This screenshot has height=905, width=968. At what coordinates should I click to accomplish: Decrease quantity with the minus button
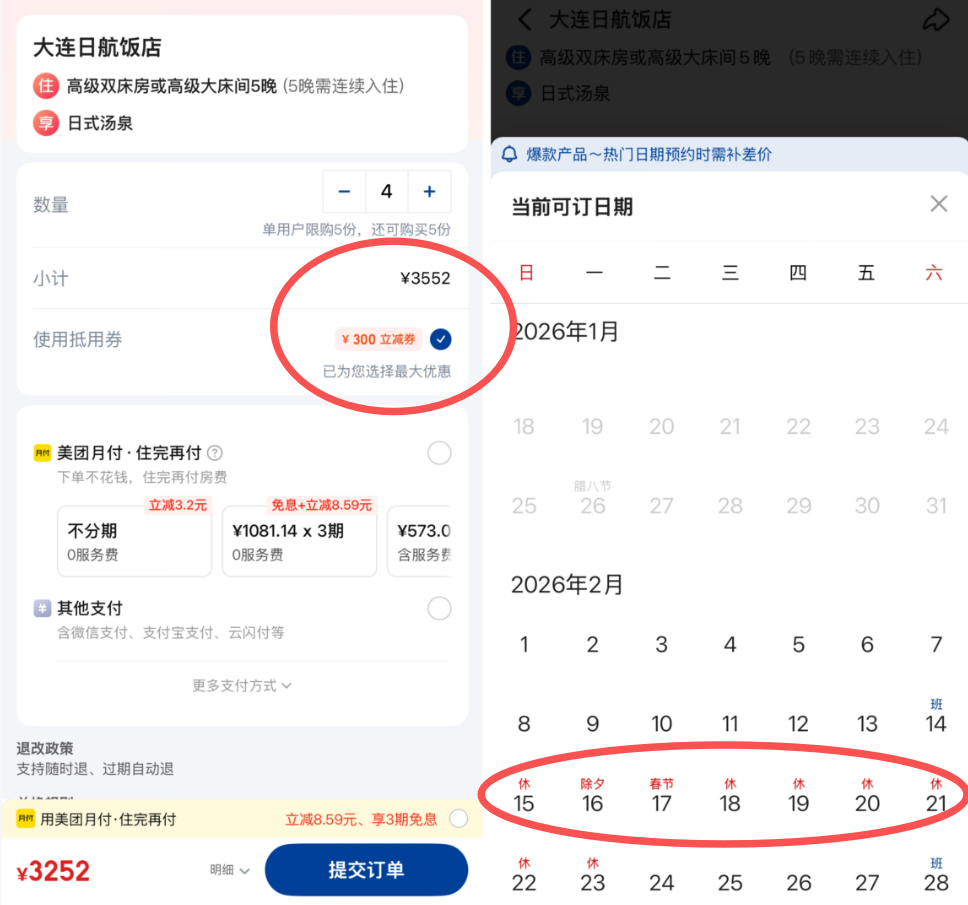click(344, 191)
